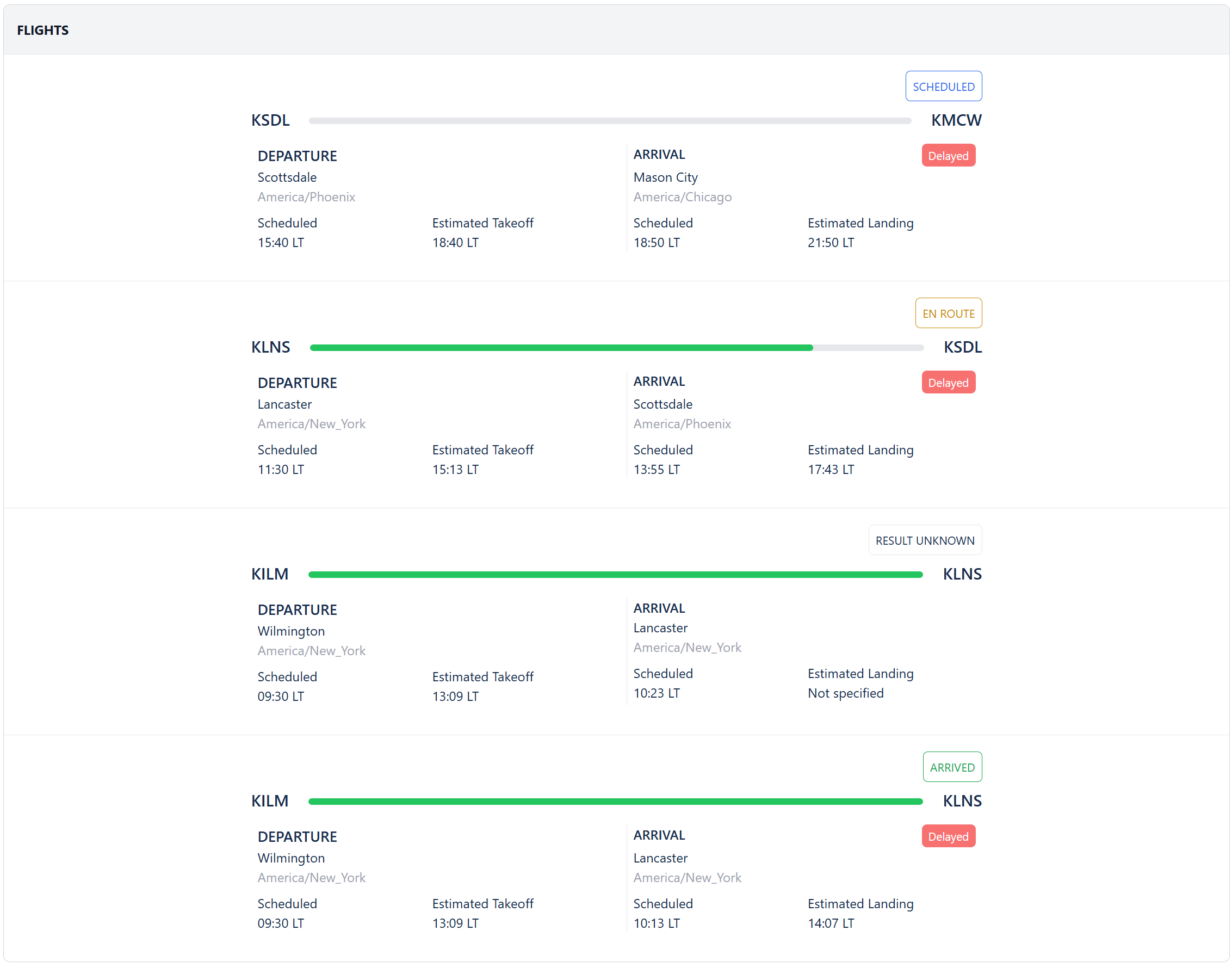Viewport: 1232px width, 967px height.
Task: Click the Not specified estimated landing value
Action: tap(845, 693)
